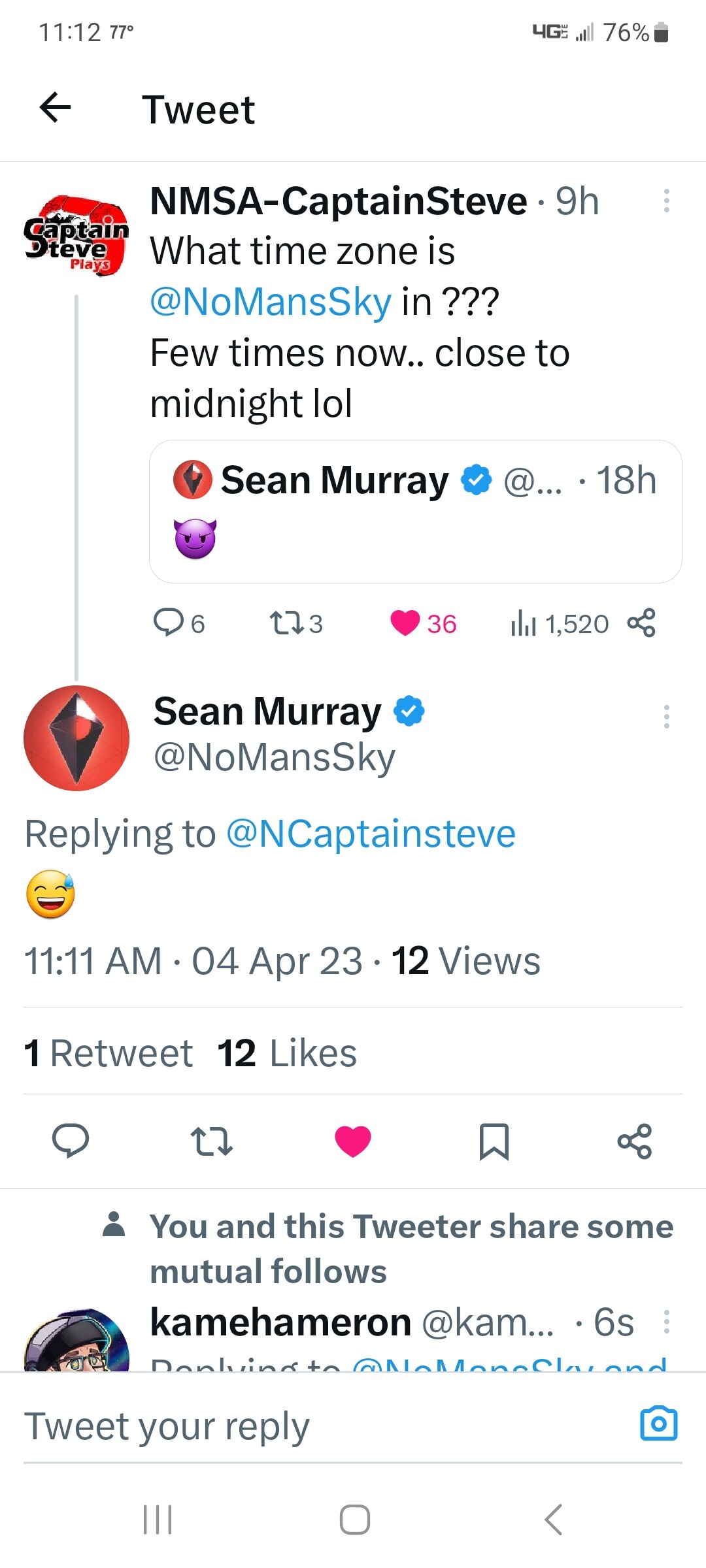Toggle the like on CaptainSteve's tweet

(405, 623)
